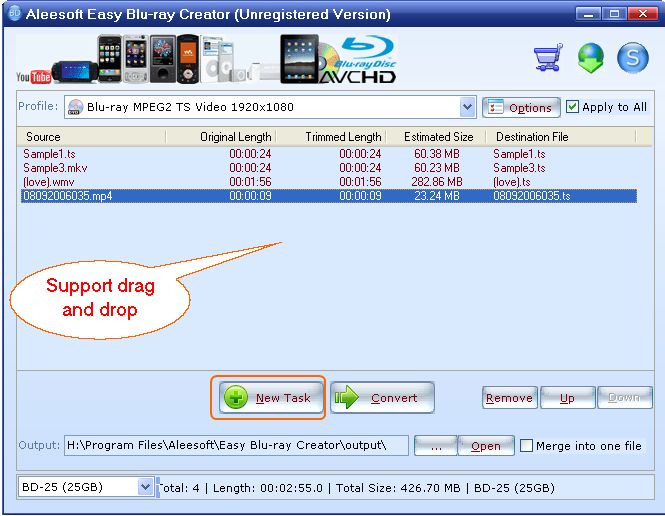Click the 60.38 MB estimated size cell
This screenshot has height=516, width=665.
click(x=437, y=153)
